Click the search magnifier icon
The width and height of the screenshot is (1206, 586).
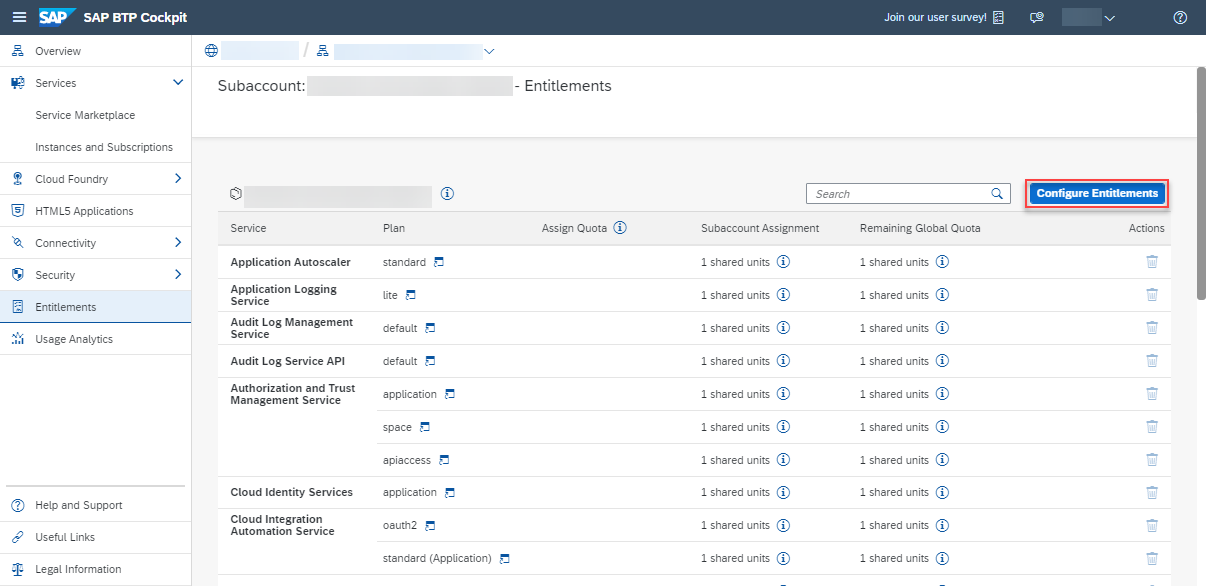[x=997, y=194]
